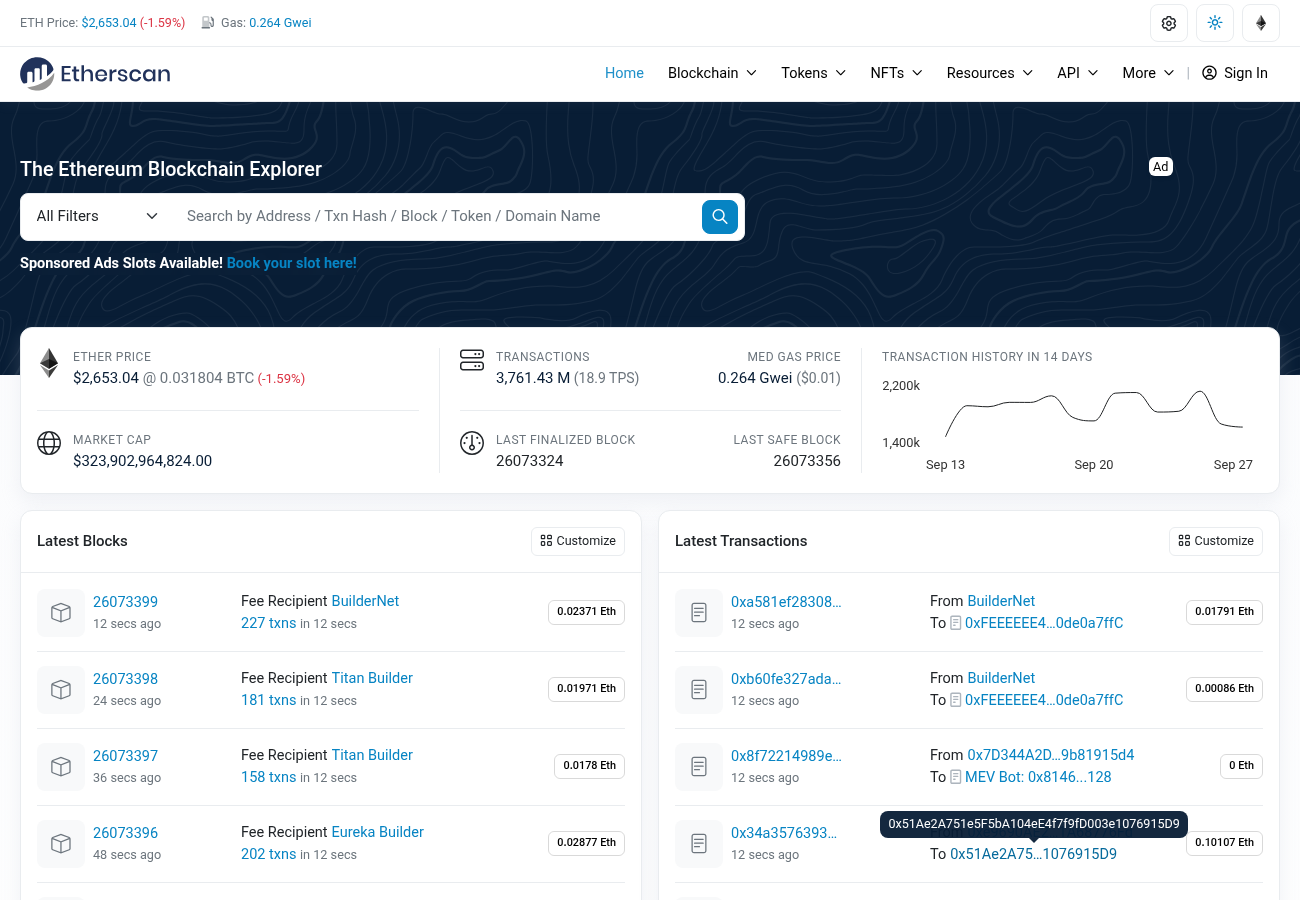The width and height of the screenshot is (1300, 900).
Task: Expand the Resources menu
Action: pos(990,73)
